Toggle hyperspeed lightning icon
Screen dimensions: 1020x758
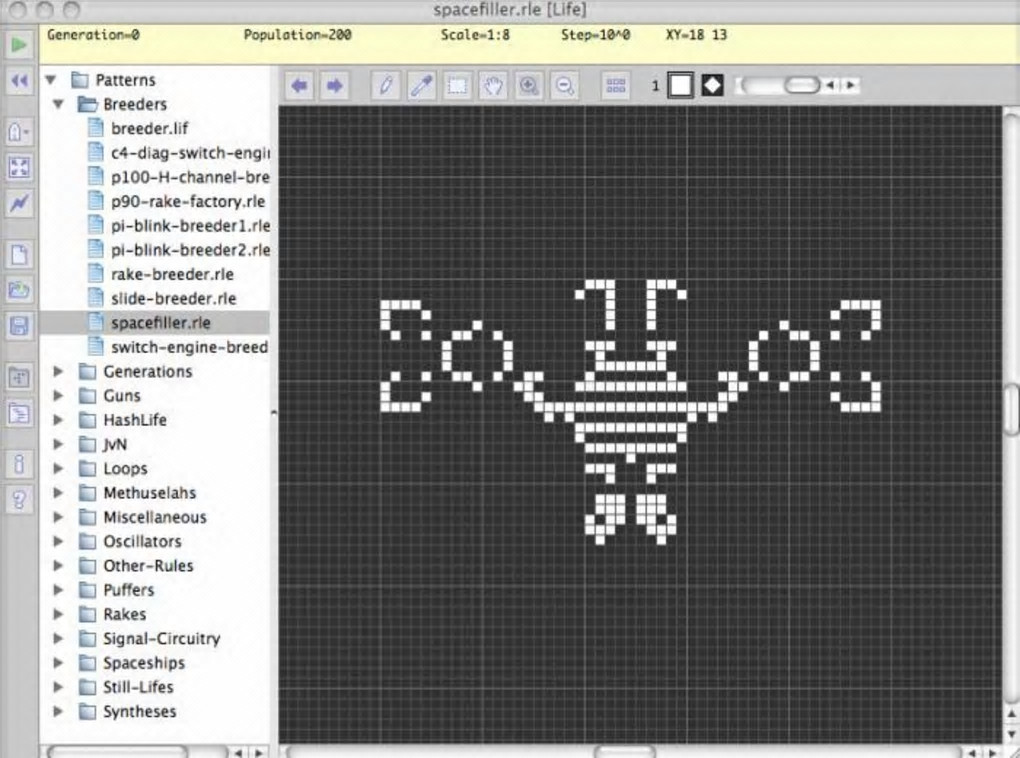click(x=19, y=204)
